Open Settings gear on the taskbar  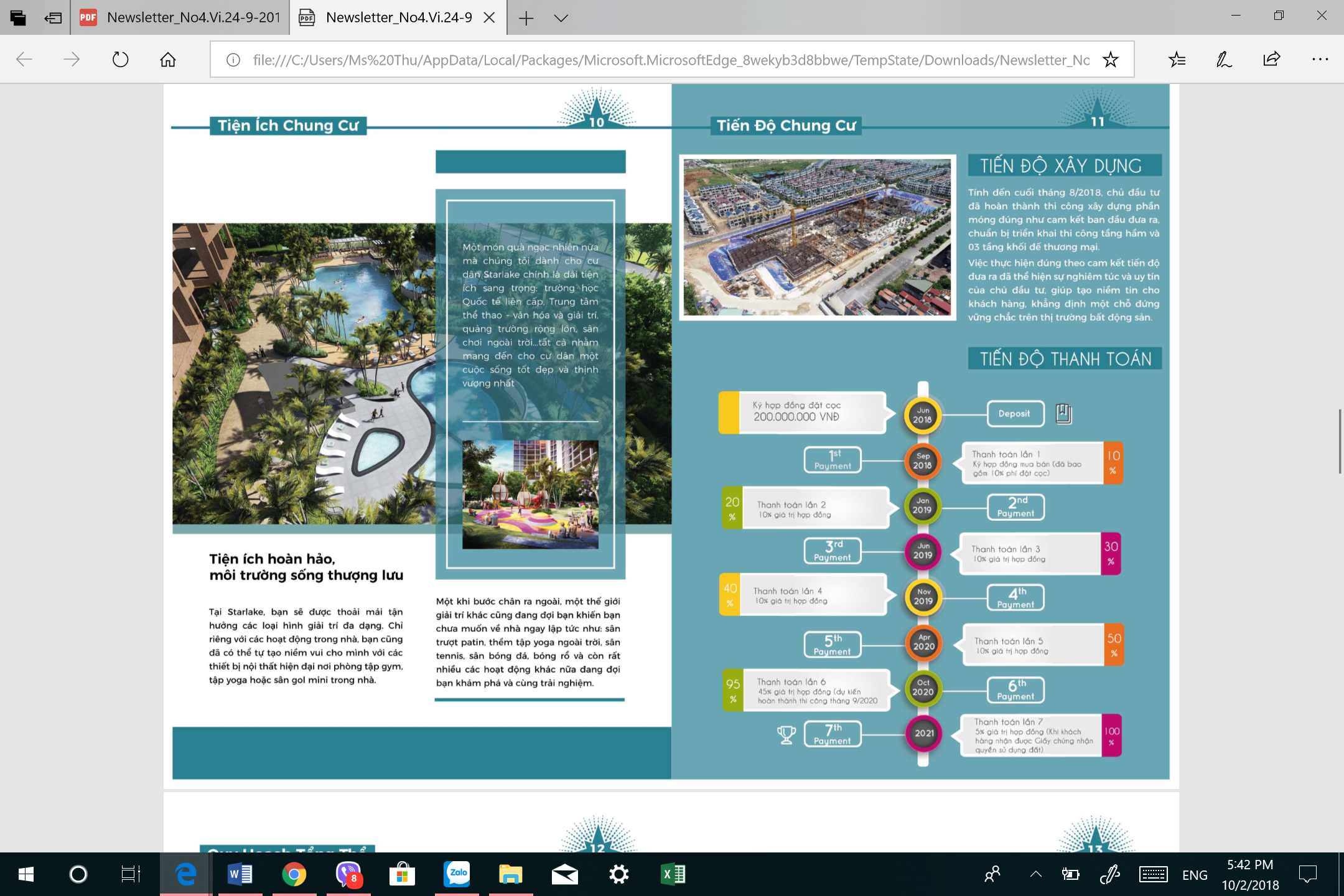click(619, 874)
